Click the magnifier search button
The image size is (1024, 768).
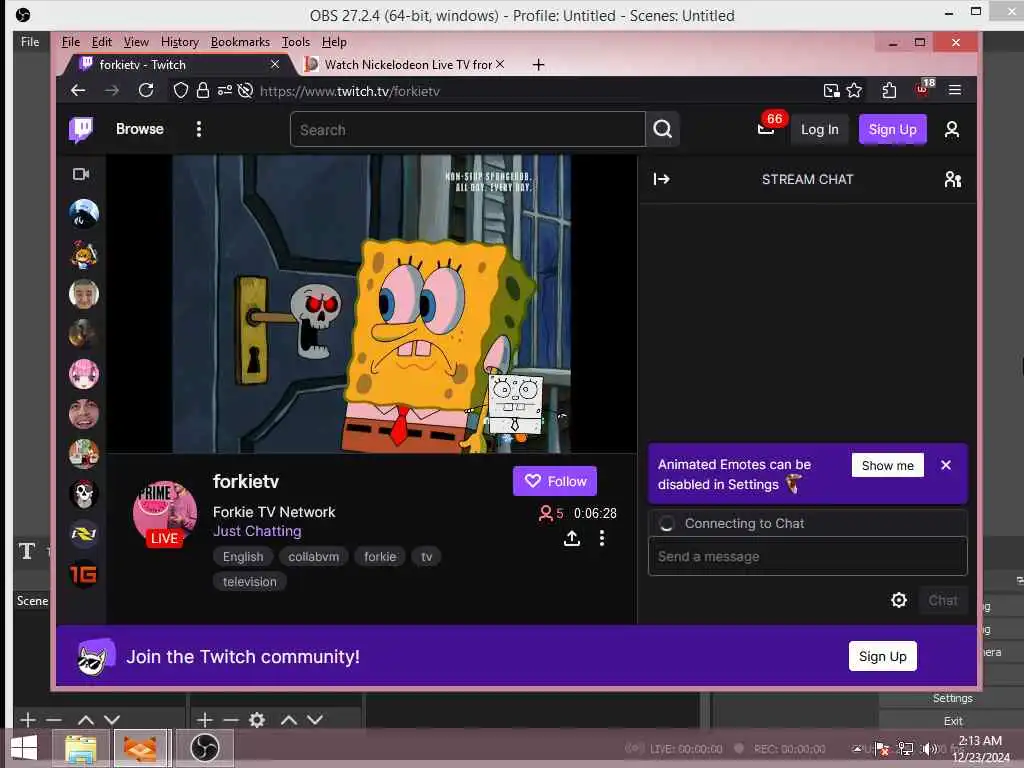tap(662, 129)
